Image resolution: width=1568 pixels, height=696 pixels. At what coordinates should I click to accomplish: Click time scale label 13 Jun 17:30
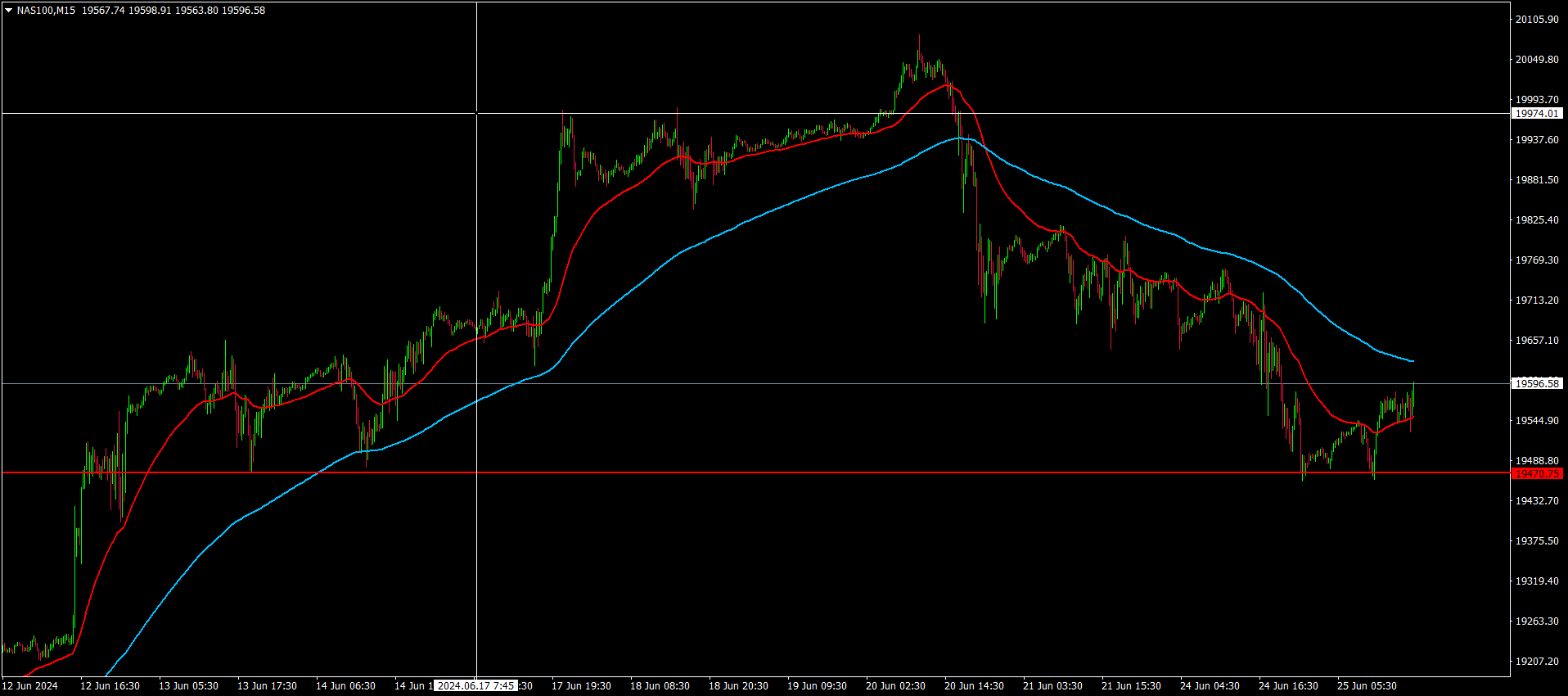click(268, 686)
